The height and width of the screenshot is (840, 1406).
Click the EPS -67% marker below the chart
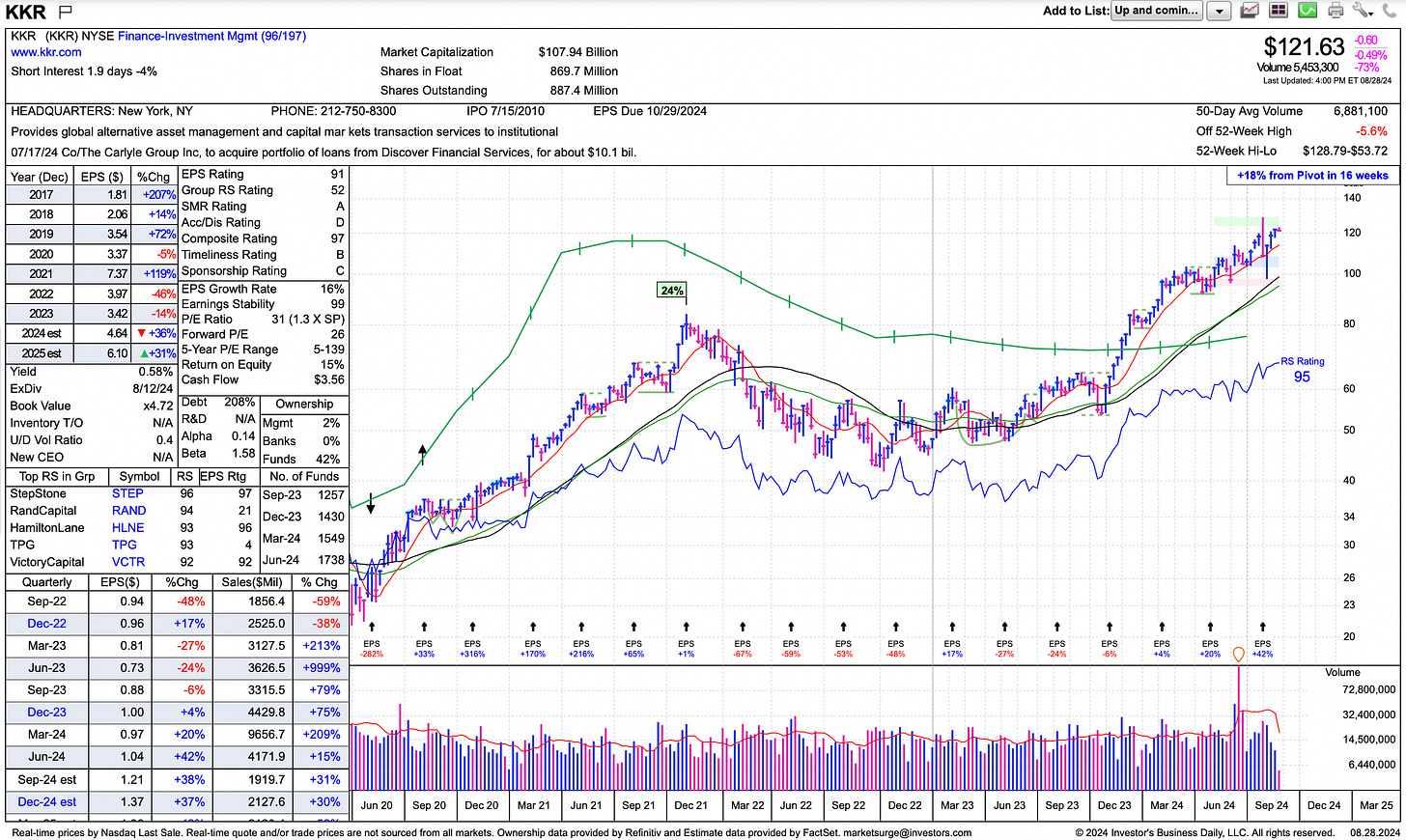click(x=743, y=649)
